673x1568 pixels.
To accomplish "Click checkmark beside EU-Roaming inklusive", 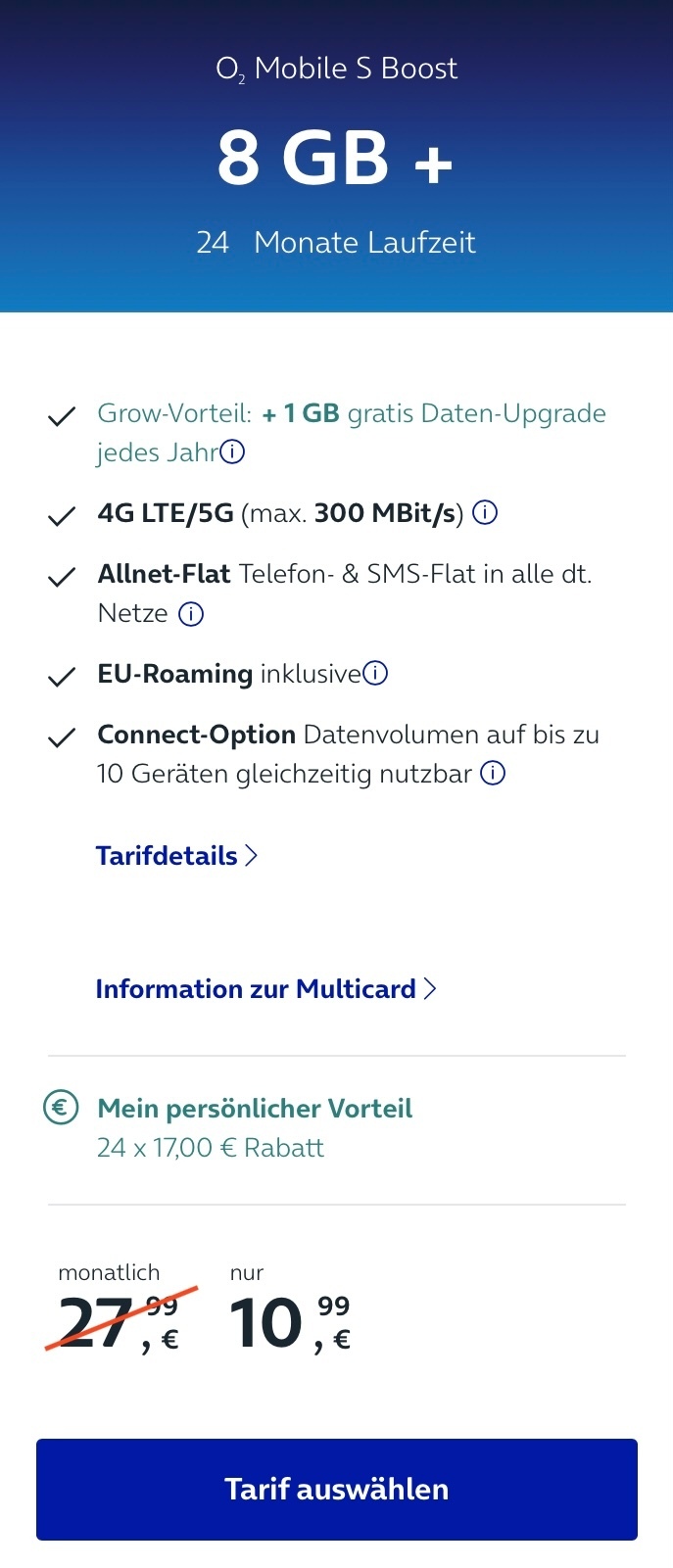I will pyautogui.click(x=62, y=677).
